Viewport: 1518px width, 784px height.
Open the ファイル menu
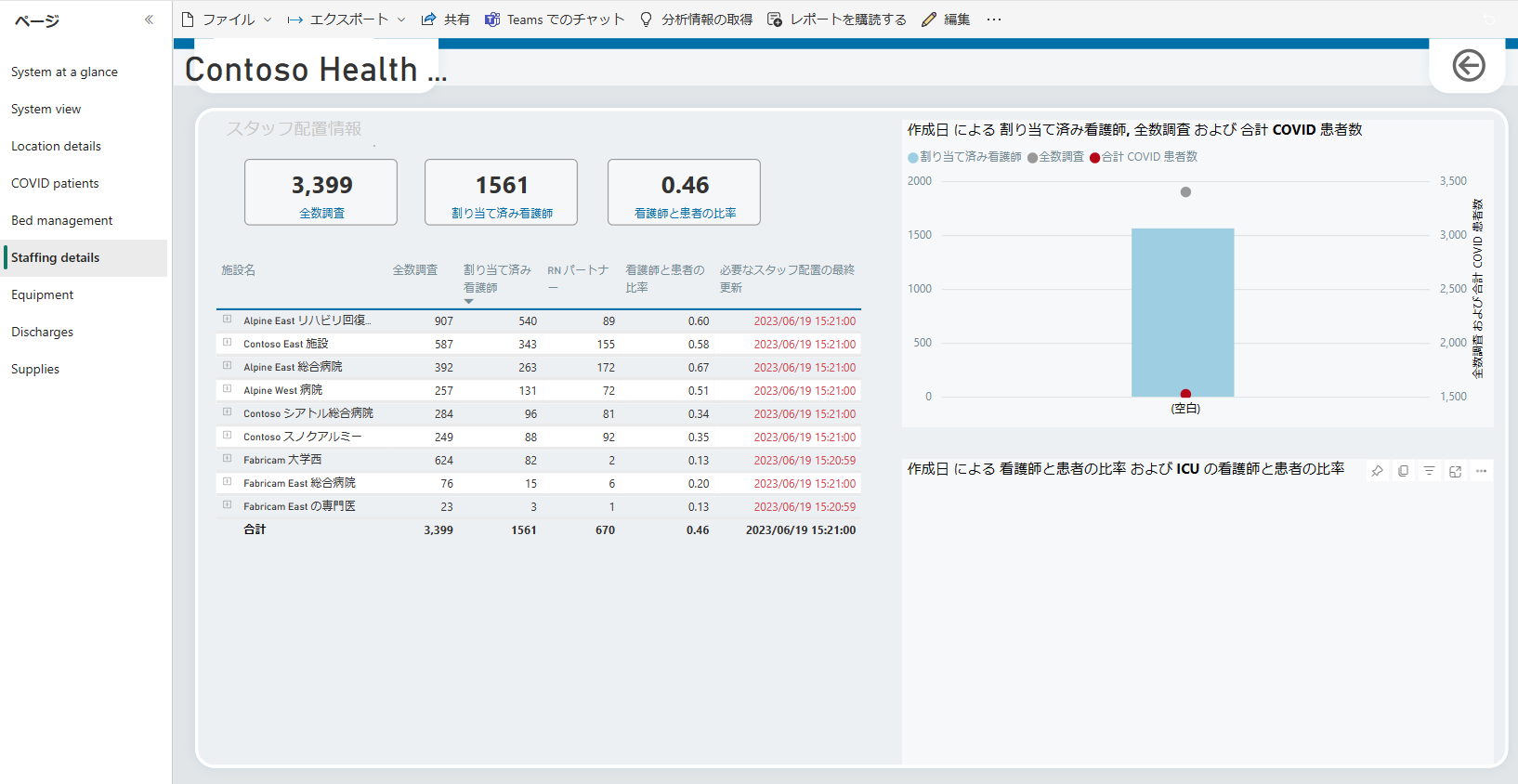[226, 20]
